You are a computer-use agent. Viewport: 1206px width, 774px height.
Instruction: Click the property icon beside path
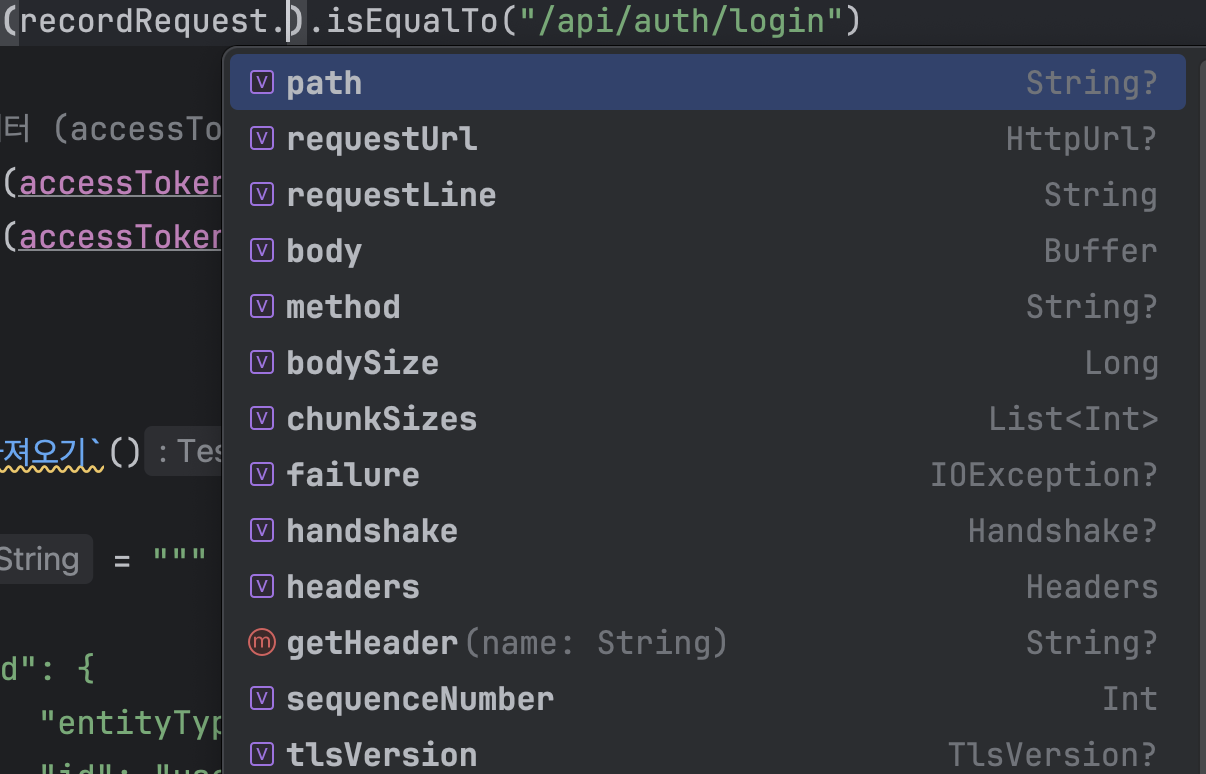pos(261,82)
